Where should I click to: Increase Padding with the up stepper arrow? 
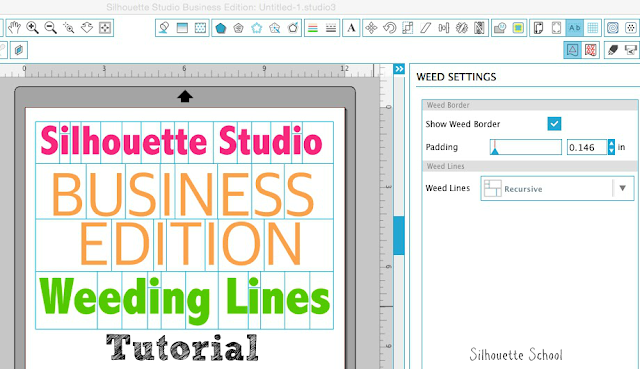coord(611,143)
